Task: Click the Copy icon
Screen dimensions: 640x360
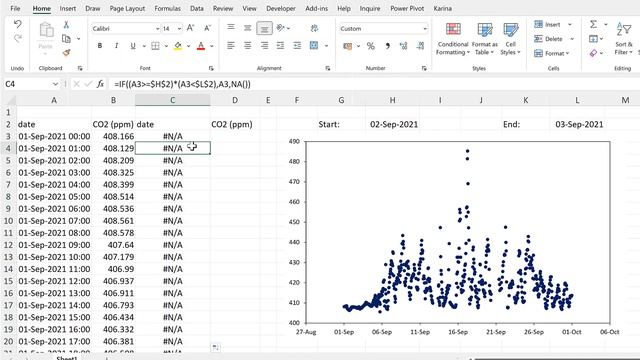Action: point(66,39)
